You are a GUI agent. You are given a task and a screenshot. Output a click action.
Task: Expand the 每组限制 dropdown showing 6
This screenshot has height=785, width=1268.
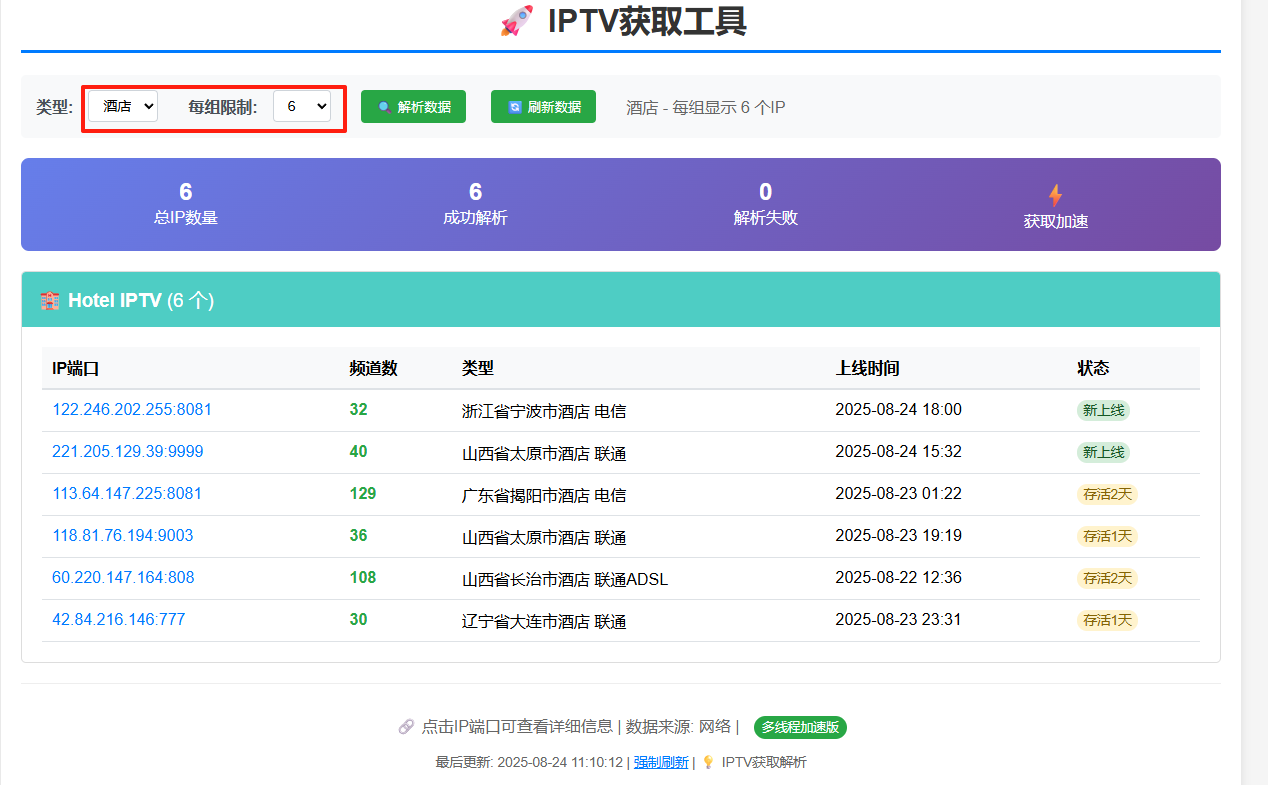click(302, 106)
